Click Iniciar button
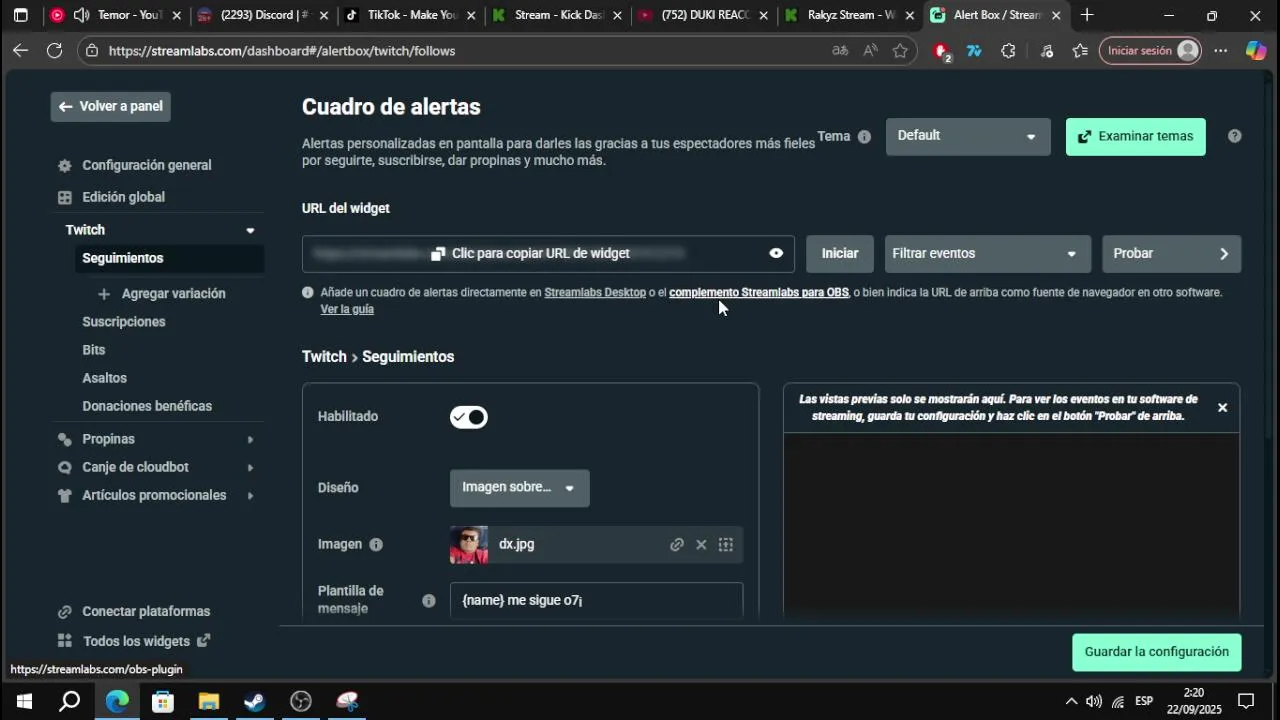 (x=840, y=254)
